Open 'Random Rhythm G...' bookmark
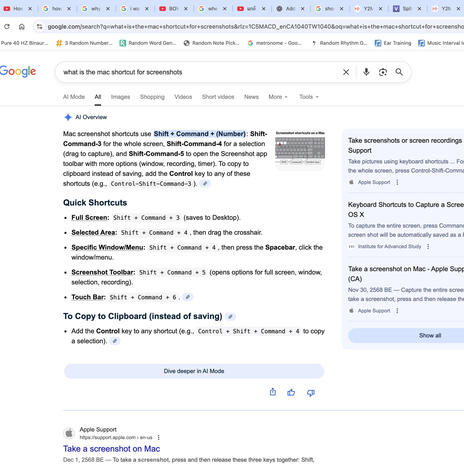 click(x=339, y=43)
